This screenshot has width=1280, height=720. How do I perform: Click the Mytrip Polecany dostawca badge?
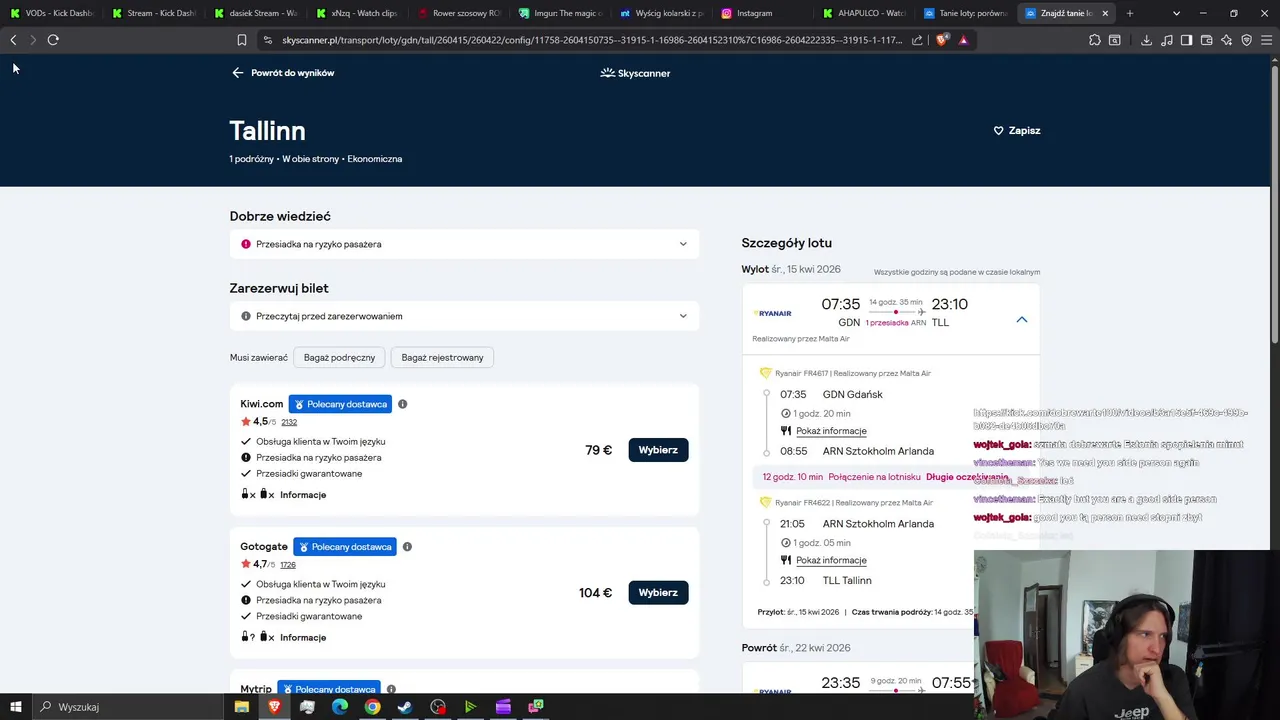[329, 689]
